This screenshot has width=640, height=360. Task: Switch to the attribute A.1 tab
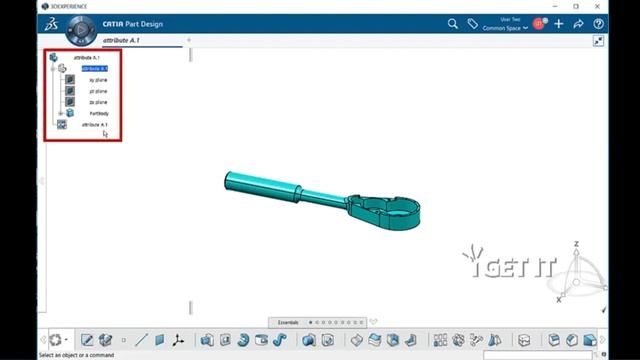pyautogui.click(x=121, y=40)
